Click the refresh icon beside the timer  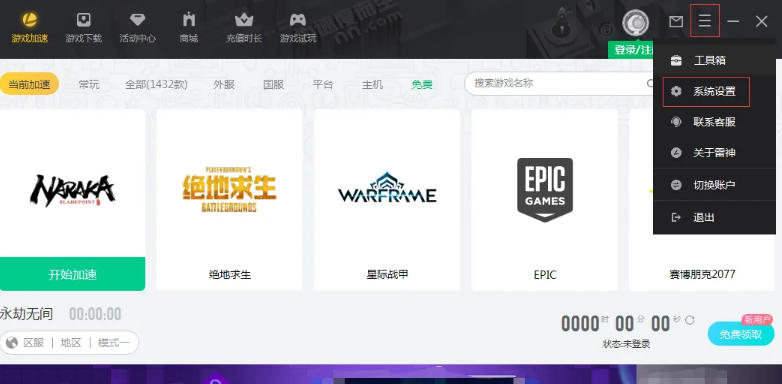click(689, 320)
